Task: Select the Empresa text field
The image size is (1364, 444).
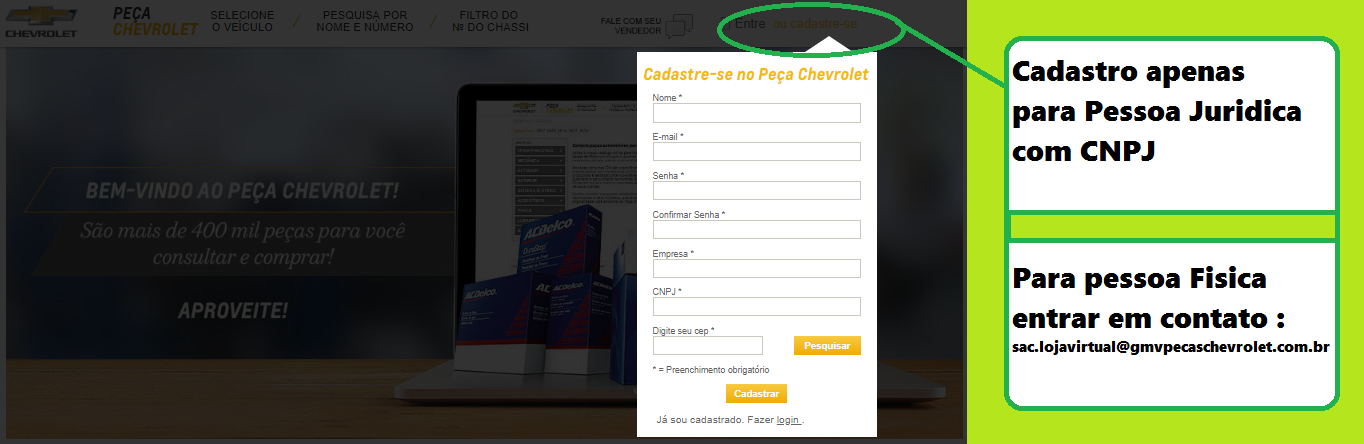Action: click(757, 269)
